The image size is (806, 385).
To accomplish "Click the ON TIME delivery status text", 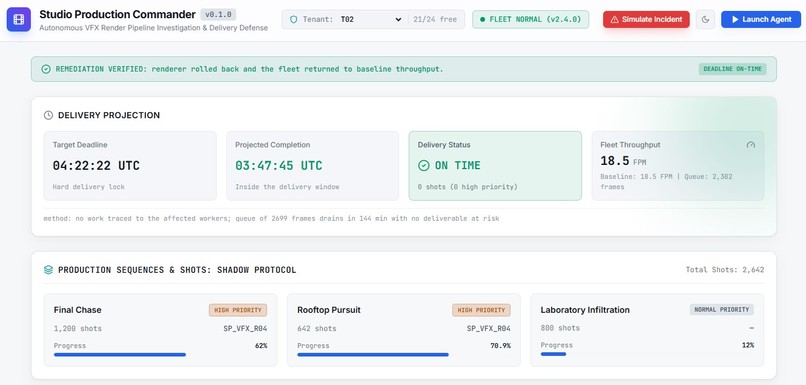I will coord(457,166).
